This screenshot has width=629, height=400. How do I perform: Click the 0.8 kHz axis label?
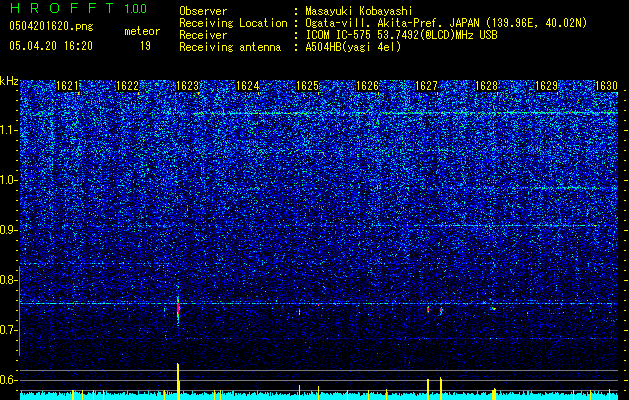click(8, 280)
